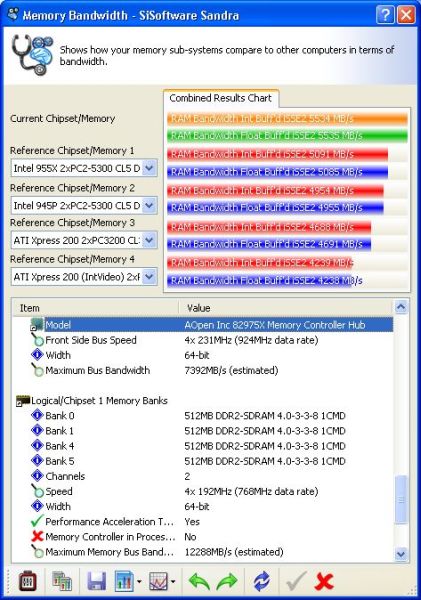Click the green back arrow icon
Viewport: 421px width, 600px height.
click(x=199, y=581)
